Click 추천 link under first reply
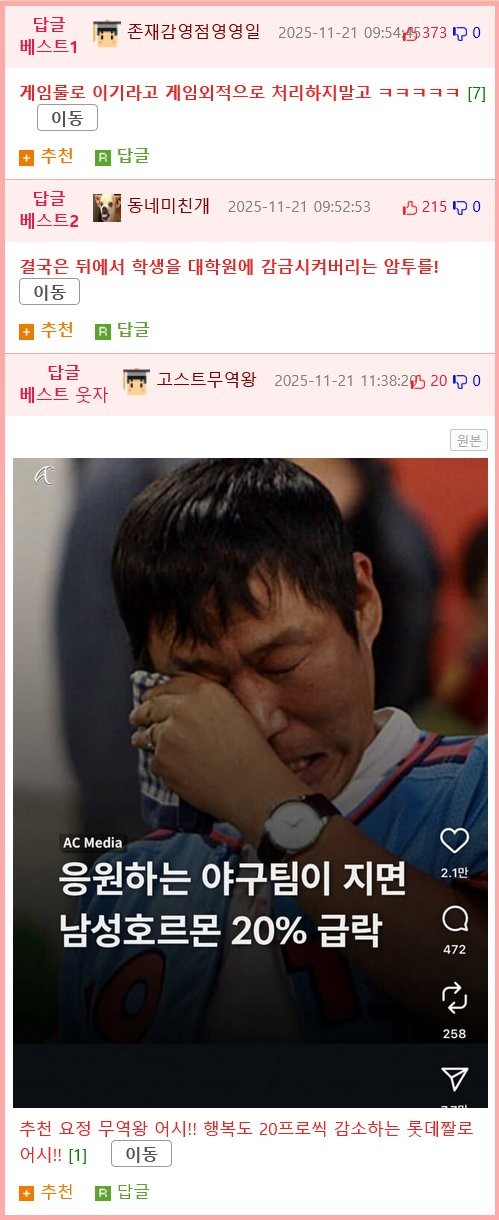This screenshot has height=1220, width=499. pyautogui.click(x=46, y=156)
